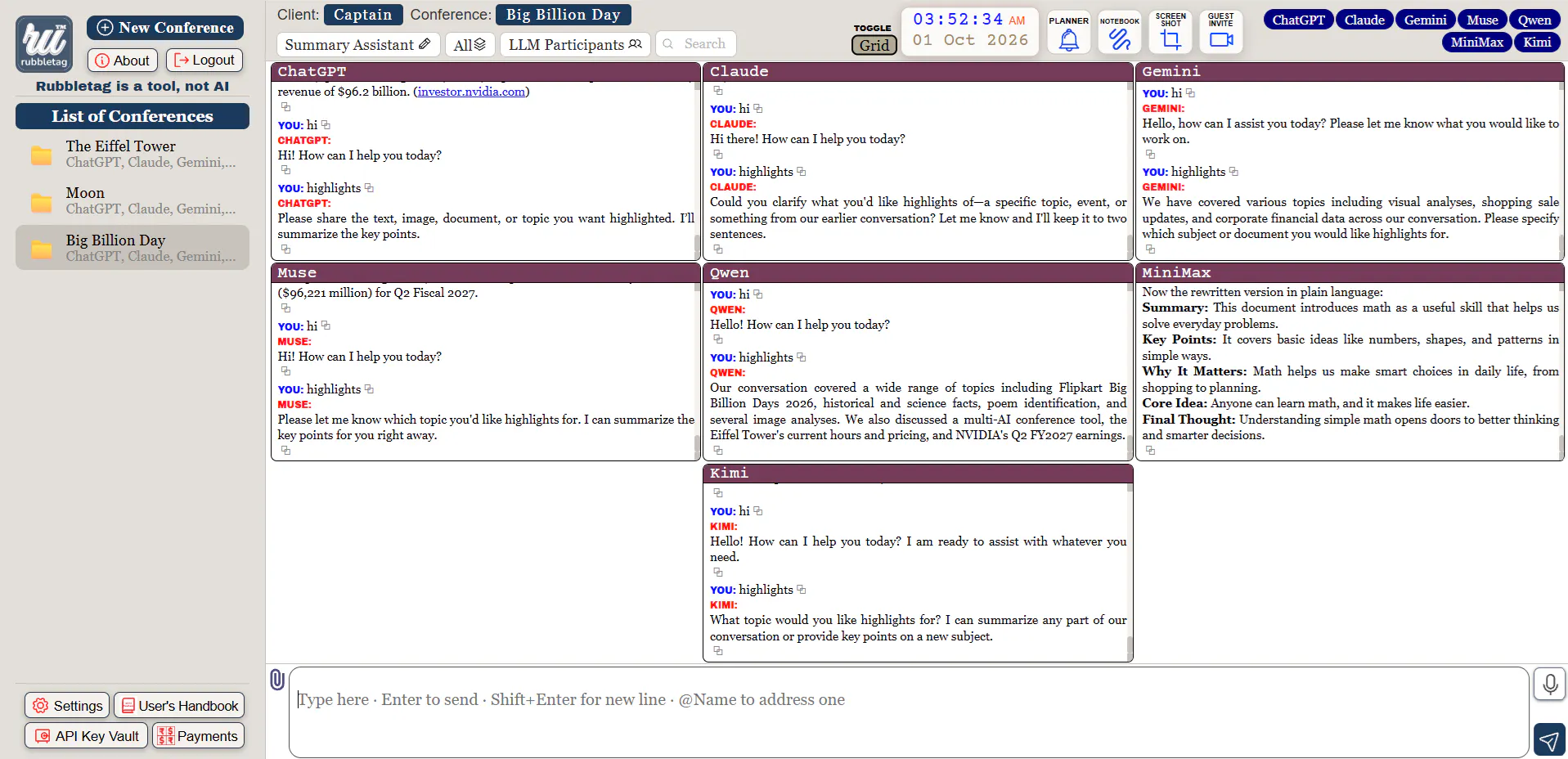Open the Moon conference folder
The width and height of the screenshot is (1568, 759).
coord(133,200)
